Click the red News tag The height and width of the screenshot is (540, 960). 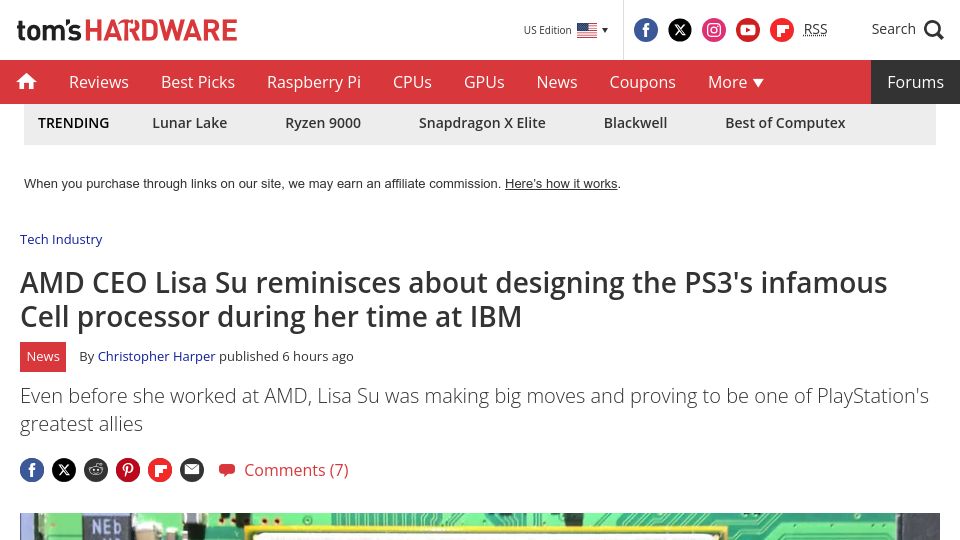pyautogui.click(x=43, y=357)
